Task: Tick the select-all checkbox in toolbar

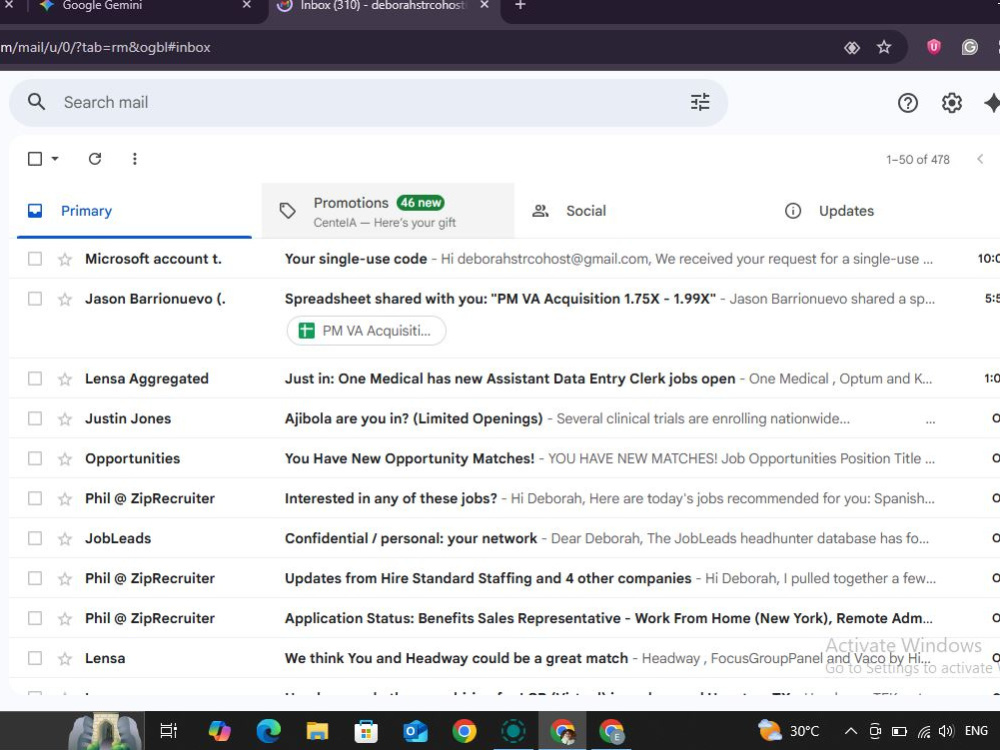Action: 35,159
